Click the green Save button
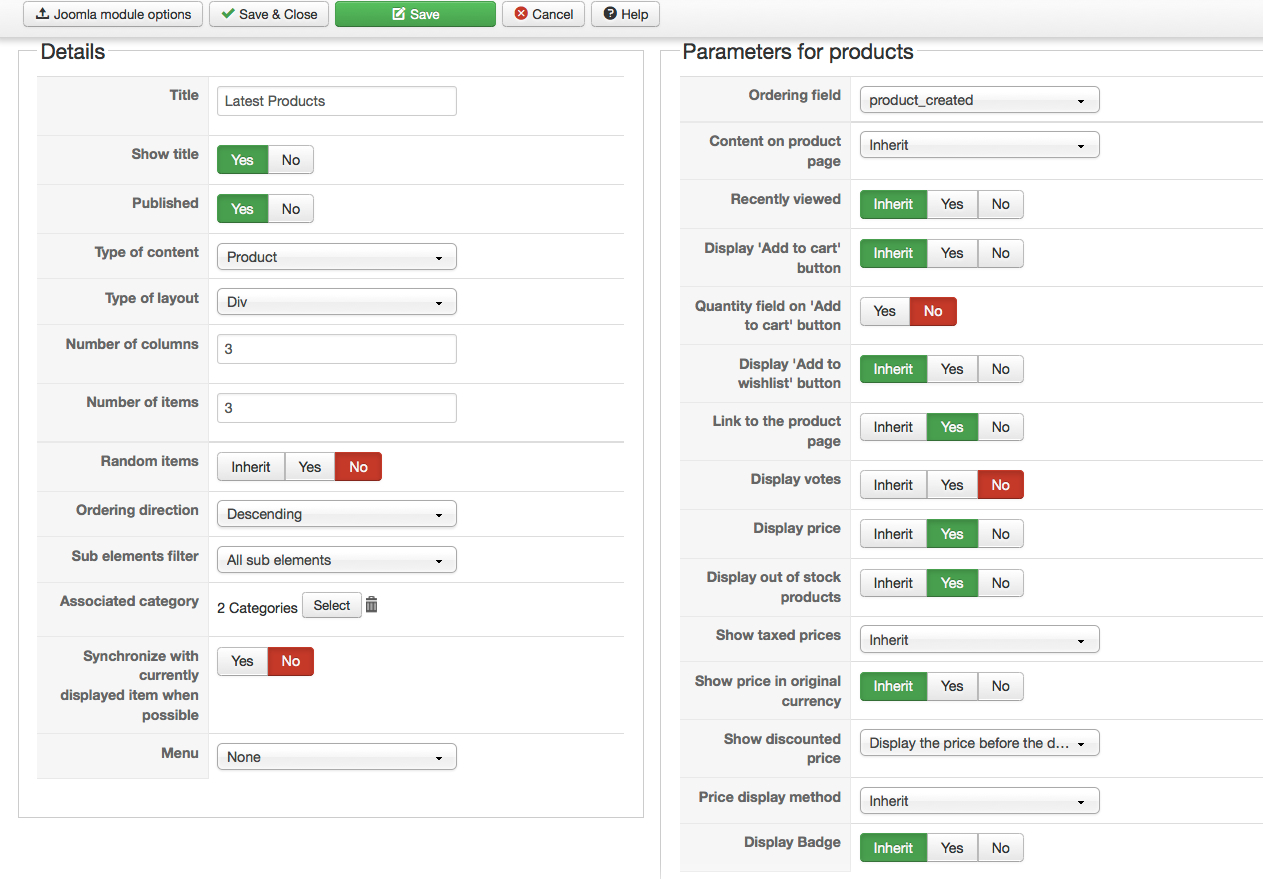 (x=415, y=14)
